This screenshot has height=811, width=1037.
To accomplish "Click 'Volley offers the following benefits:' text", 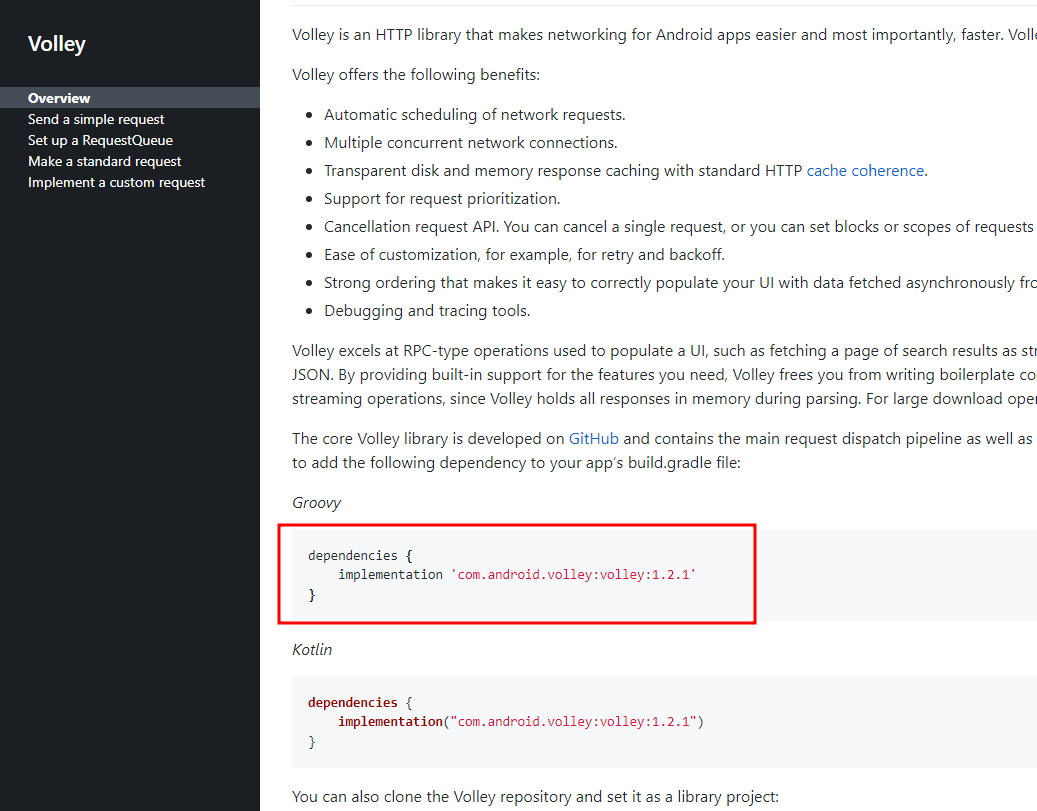I will click(416, 75).
